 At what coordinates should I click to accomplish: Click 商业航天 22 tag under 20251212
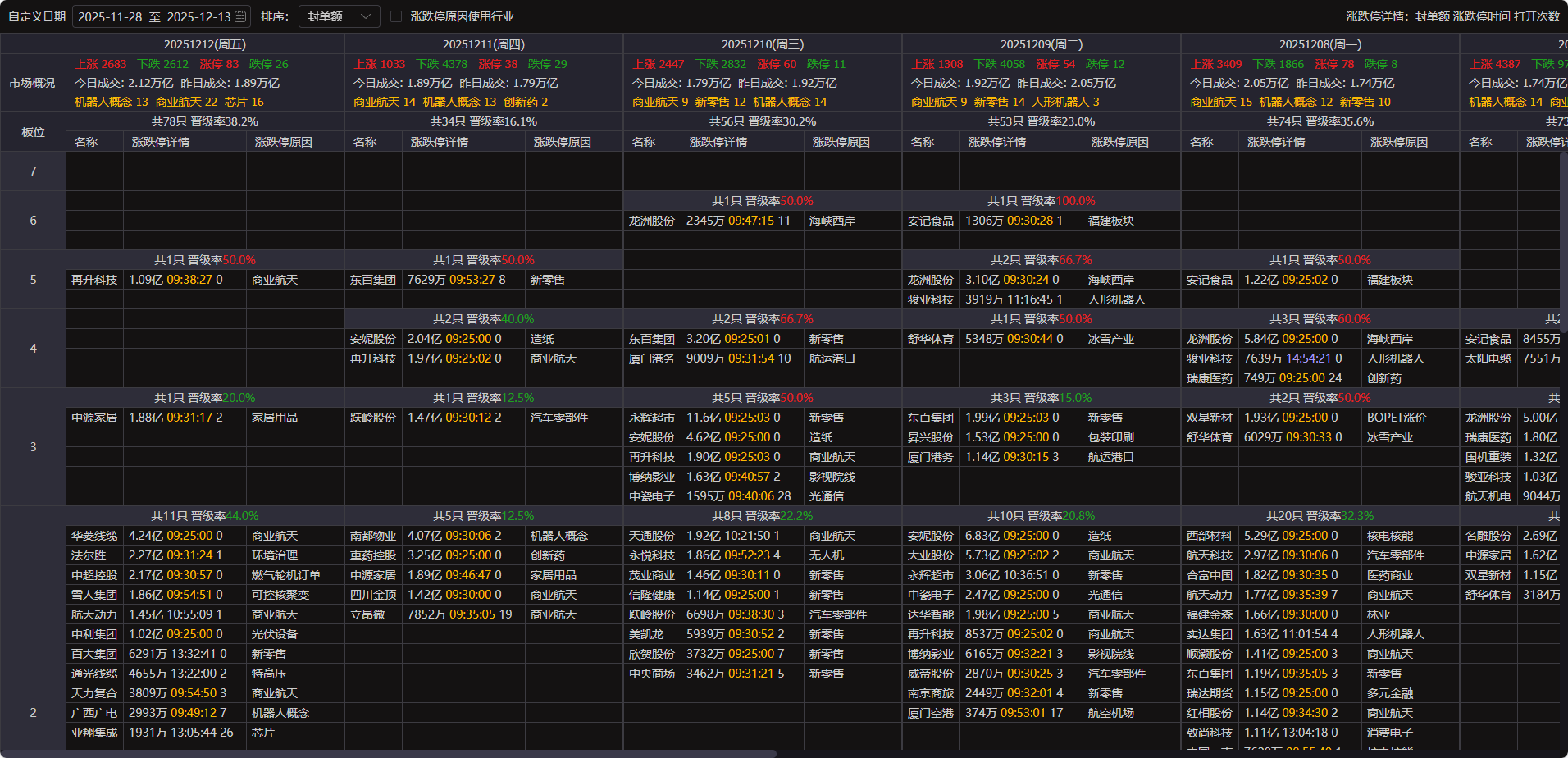coord(186,102)
